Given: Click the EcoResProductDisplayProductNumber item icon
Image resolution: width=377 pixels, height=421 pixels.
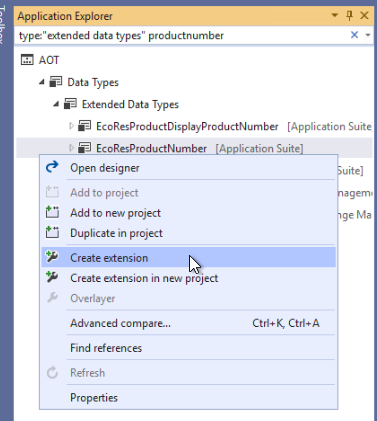Looking at the screenshot, I should tap(85, 126).
